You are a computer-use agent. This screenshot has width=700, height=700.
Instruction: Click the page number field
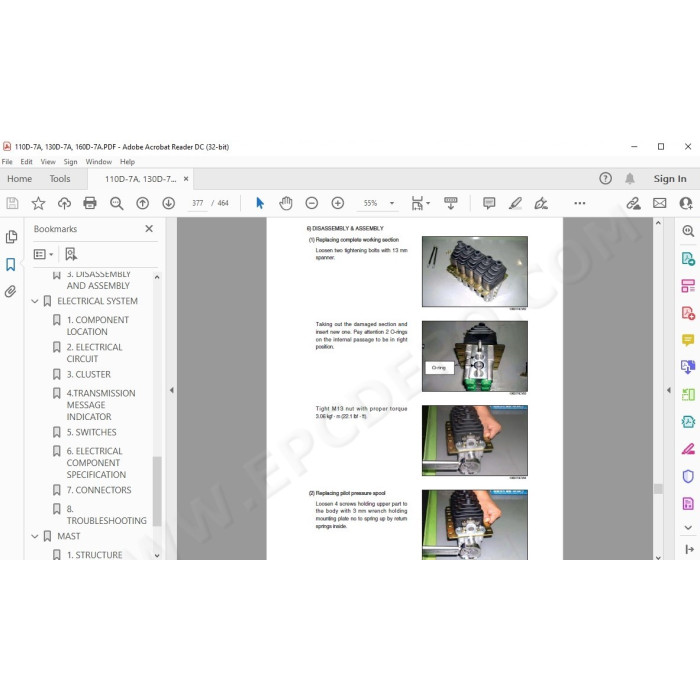197,203
